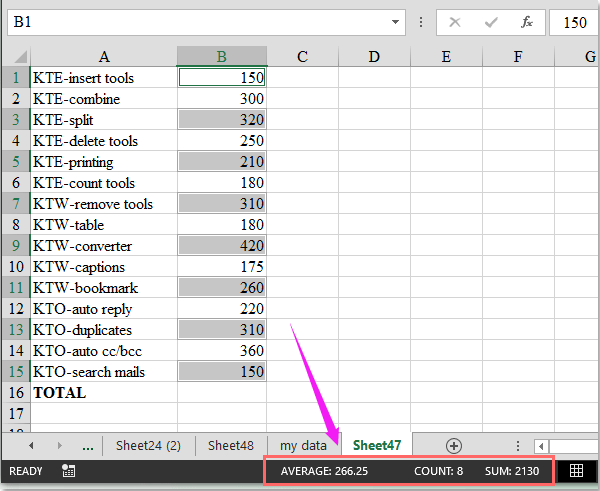Select the Sheet24 (2) tab
The width and height of the screenshot is (600, 491).
(148, 445)
